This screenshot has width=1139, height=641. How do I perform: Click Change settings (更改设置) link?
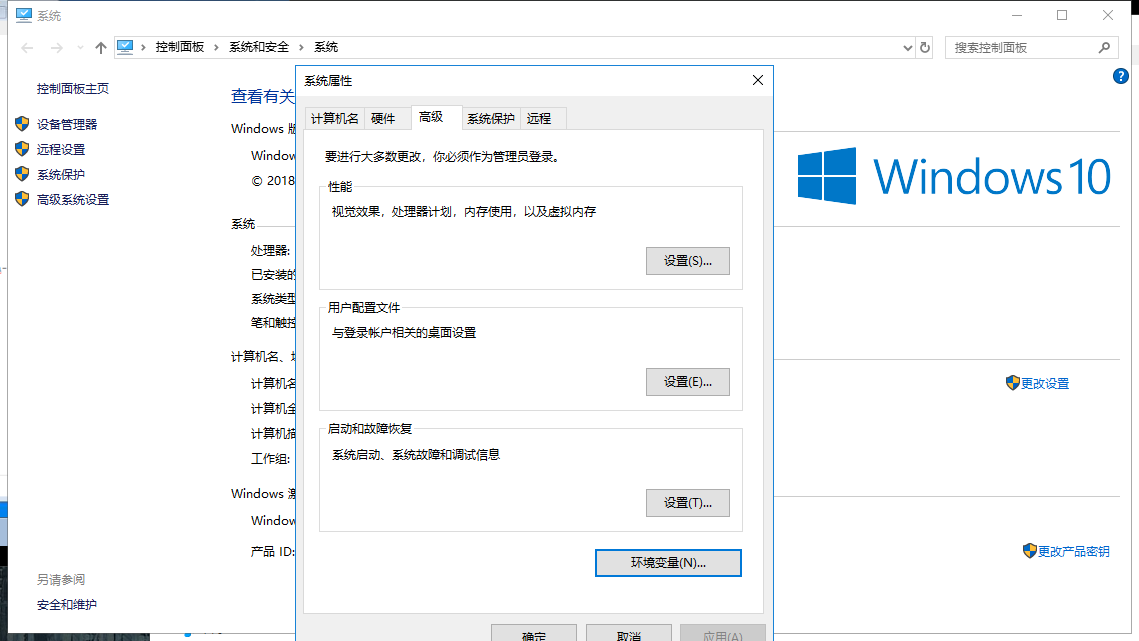1045,383
